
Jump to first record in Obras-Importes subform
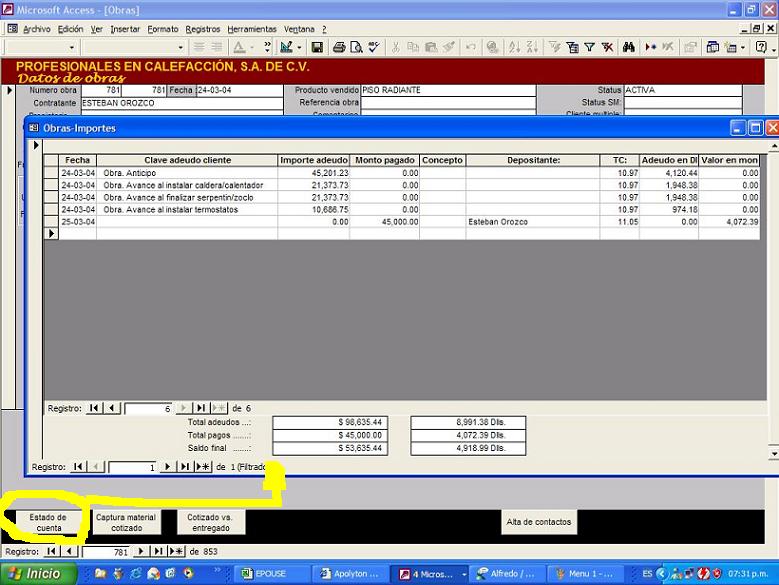coord(94,408)
